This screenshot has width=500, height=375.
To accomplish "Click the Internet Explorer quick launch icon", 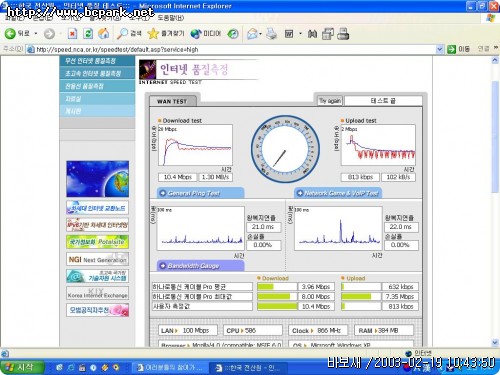I will pyautogui.click(x=71, y=368).
